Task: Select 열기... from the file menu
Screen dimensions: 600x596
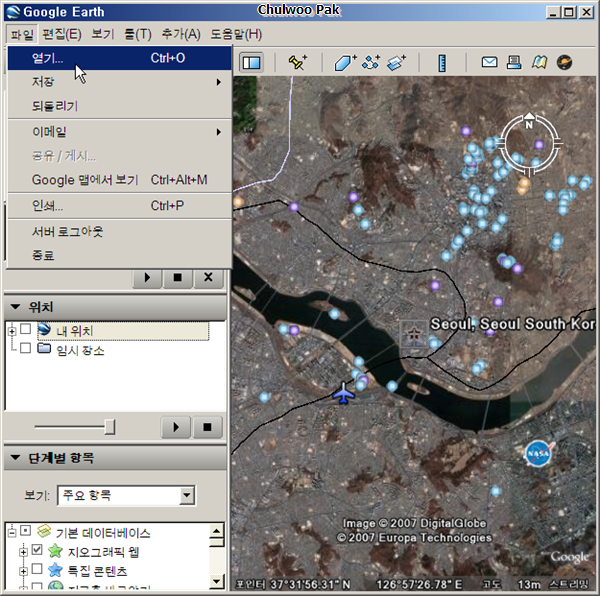Action: tap(119, 58)
